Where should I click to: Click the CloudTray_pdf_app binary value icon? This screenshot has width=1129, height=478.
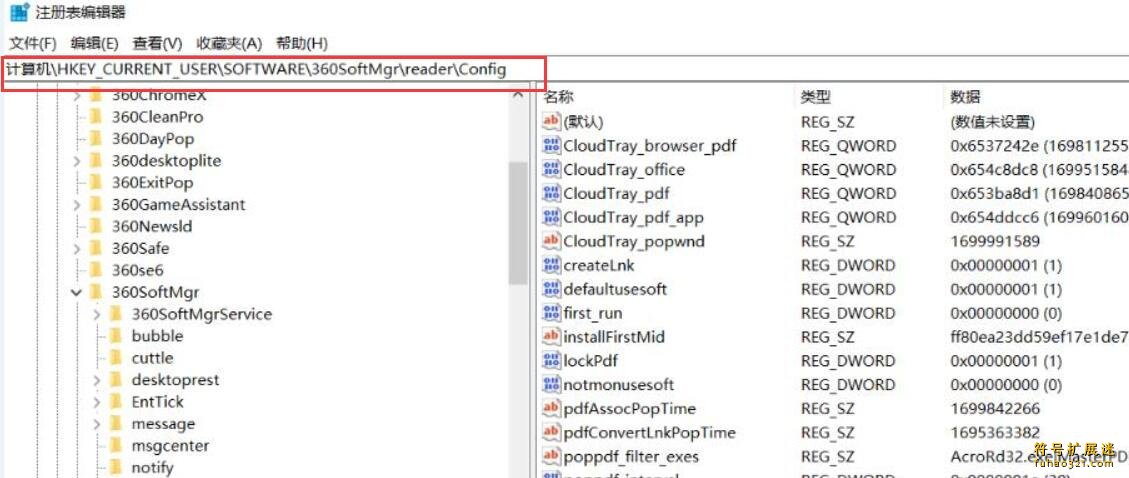(552, 217)
